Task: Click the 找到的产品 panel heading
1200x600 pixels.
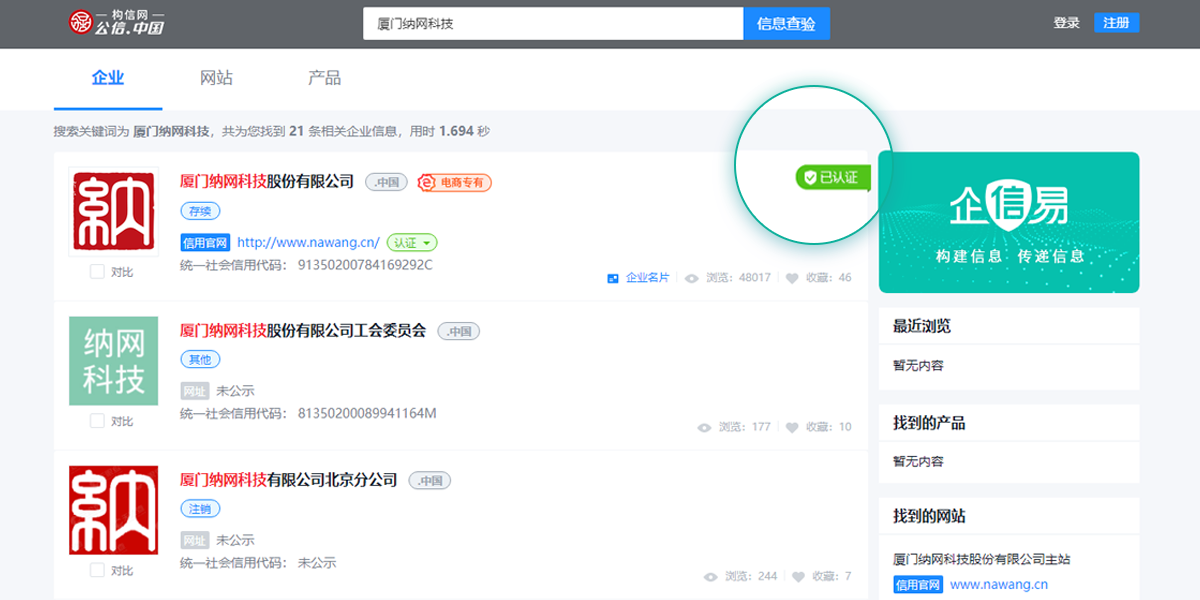Action: click(929, 423)
